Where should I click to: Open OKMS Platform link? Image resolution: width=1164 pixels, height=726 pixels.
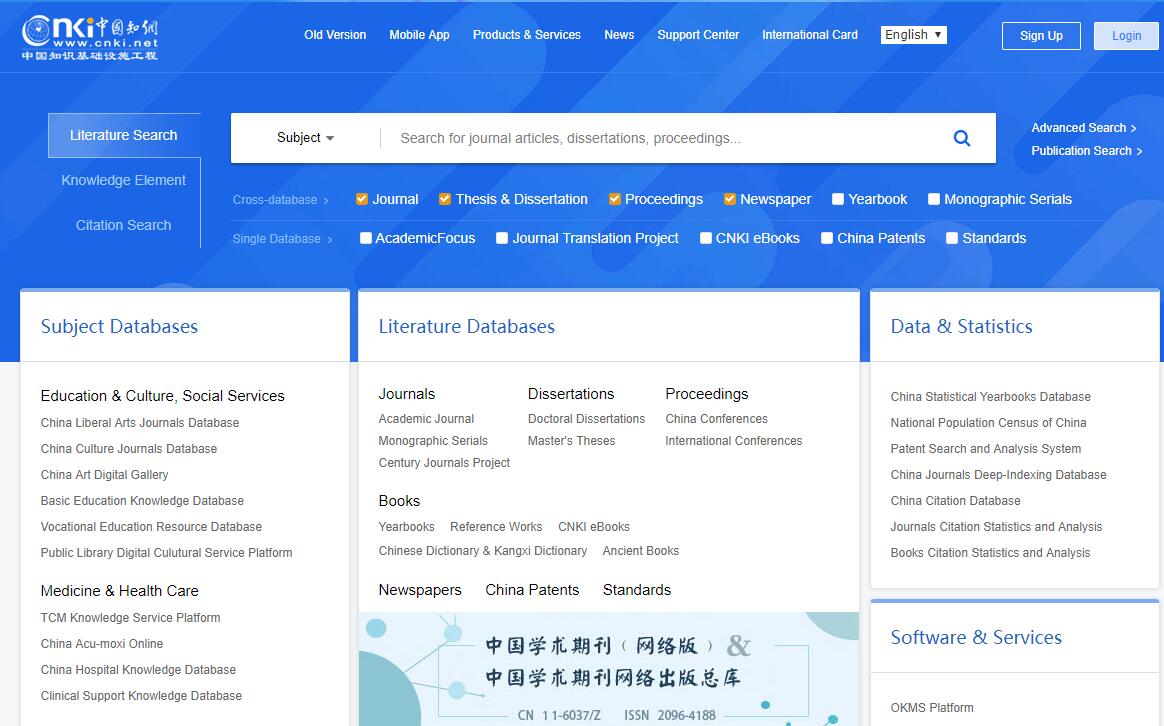click(932, 707)
